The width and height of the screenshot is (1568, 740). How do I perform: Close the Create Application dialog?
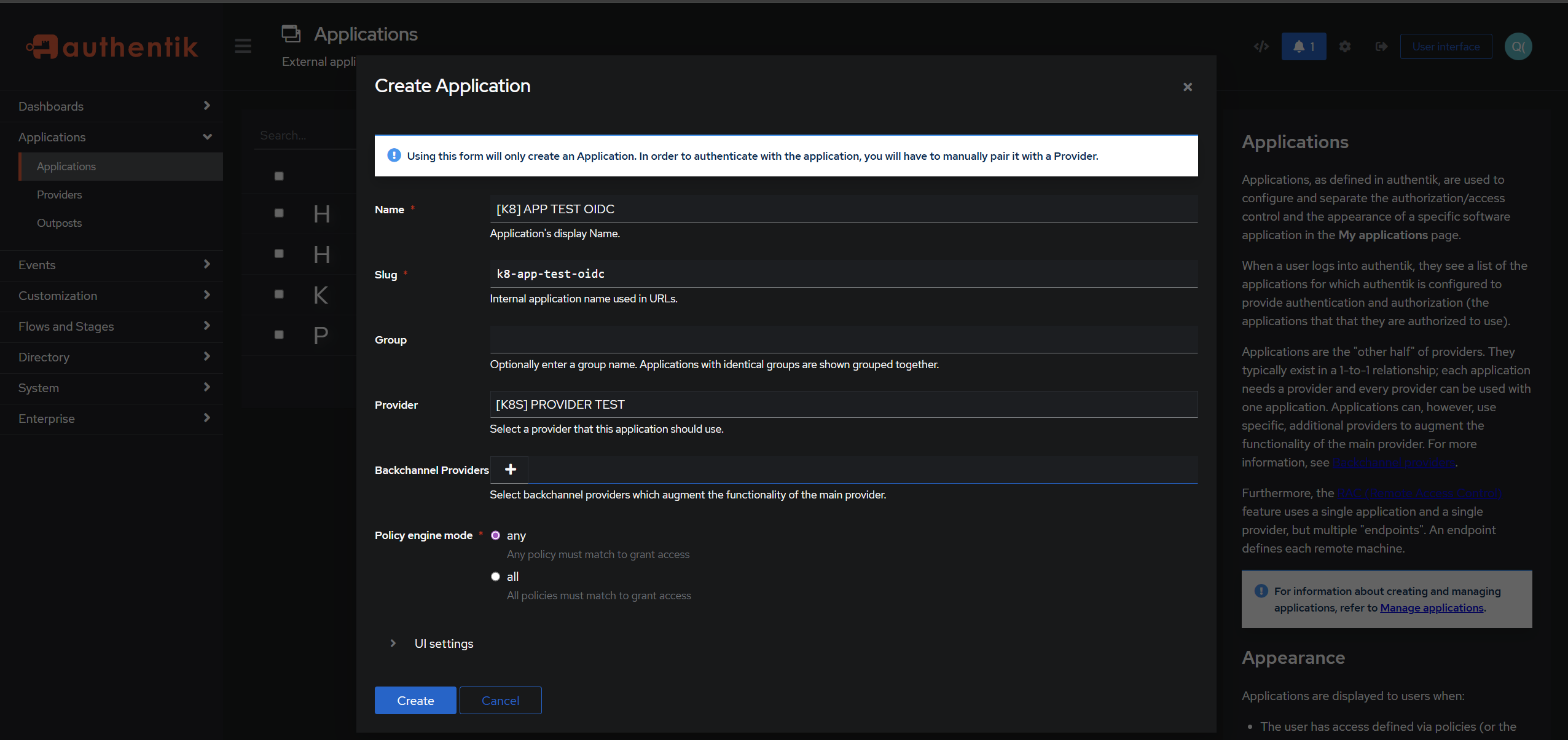tap(1188, 87)
